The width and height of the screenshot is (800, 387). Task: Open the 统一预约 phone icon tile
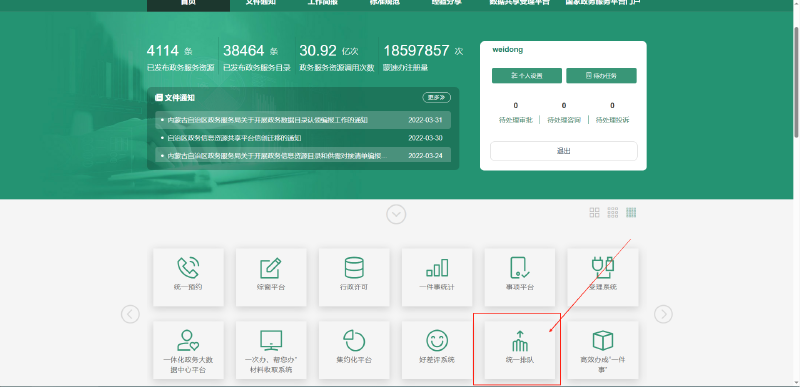click(188, 277)
